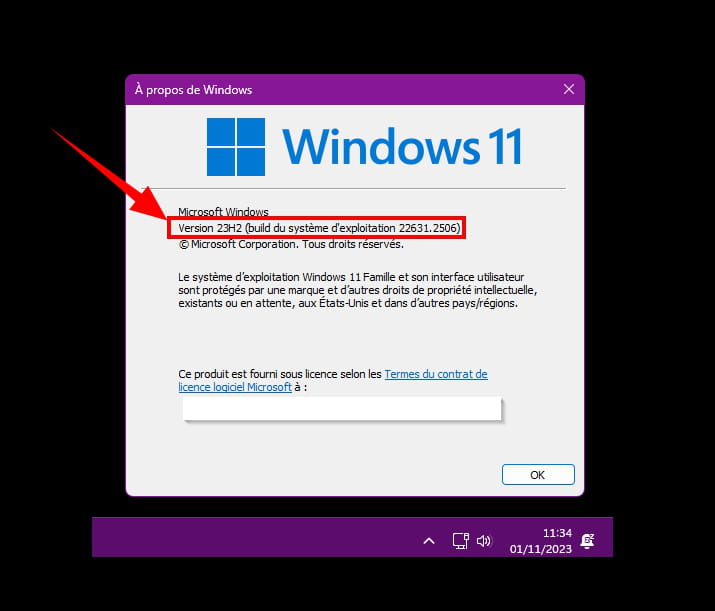
Task: Click the Windows 11 Famille paragraph text
Action: coord(358,290)
